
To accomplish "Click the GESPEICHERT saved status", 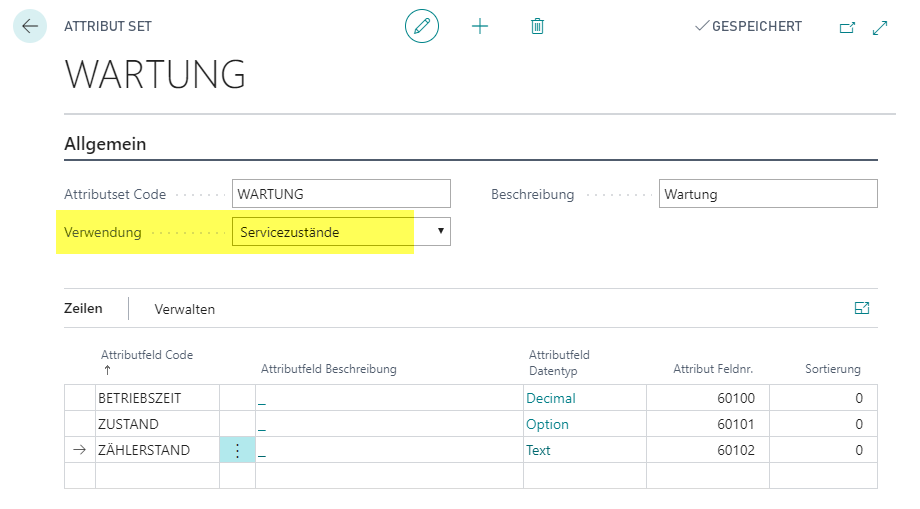I will (x=748, y=26).
